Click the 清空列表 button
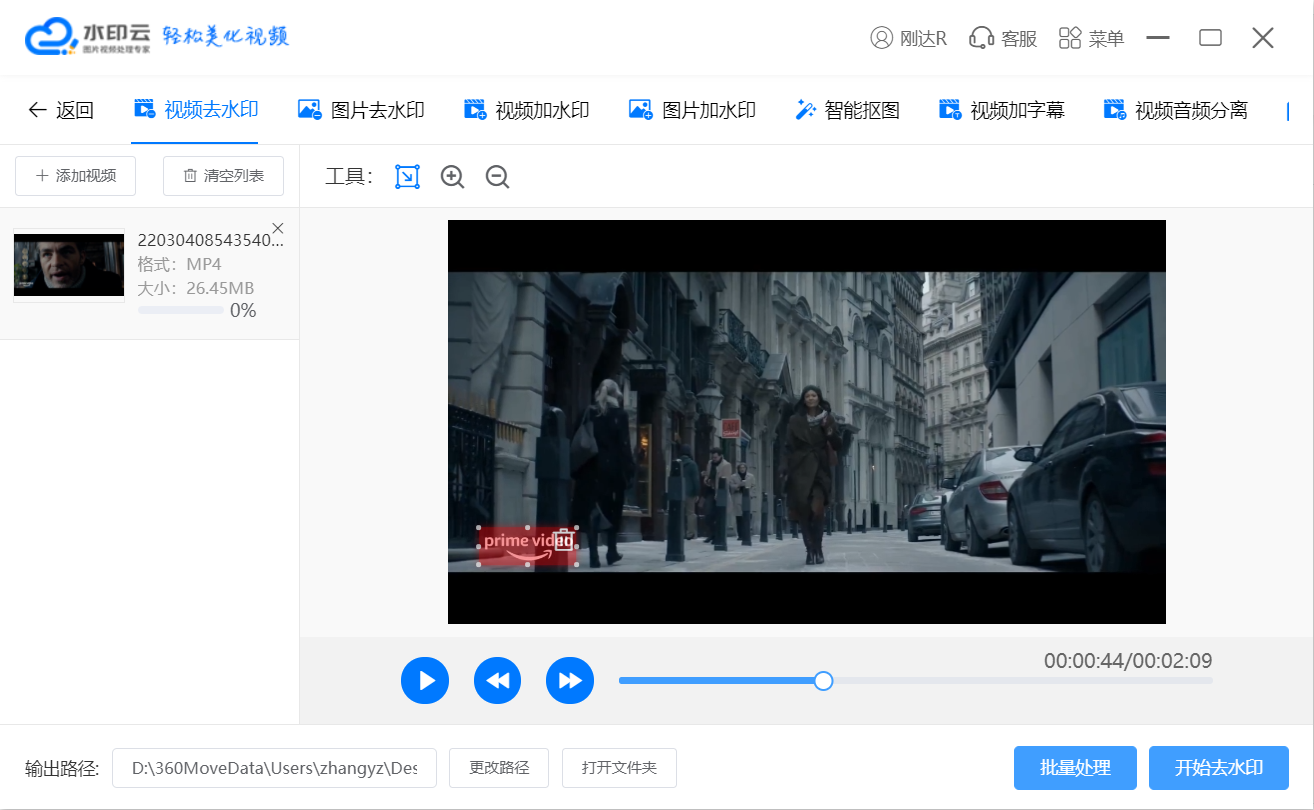 223,176
